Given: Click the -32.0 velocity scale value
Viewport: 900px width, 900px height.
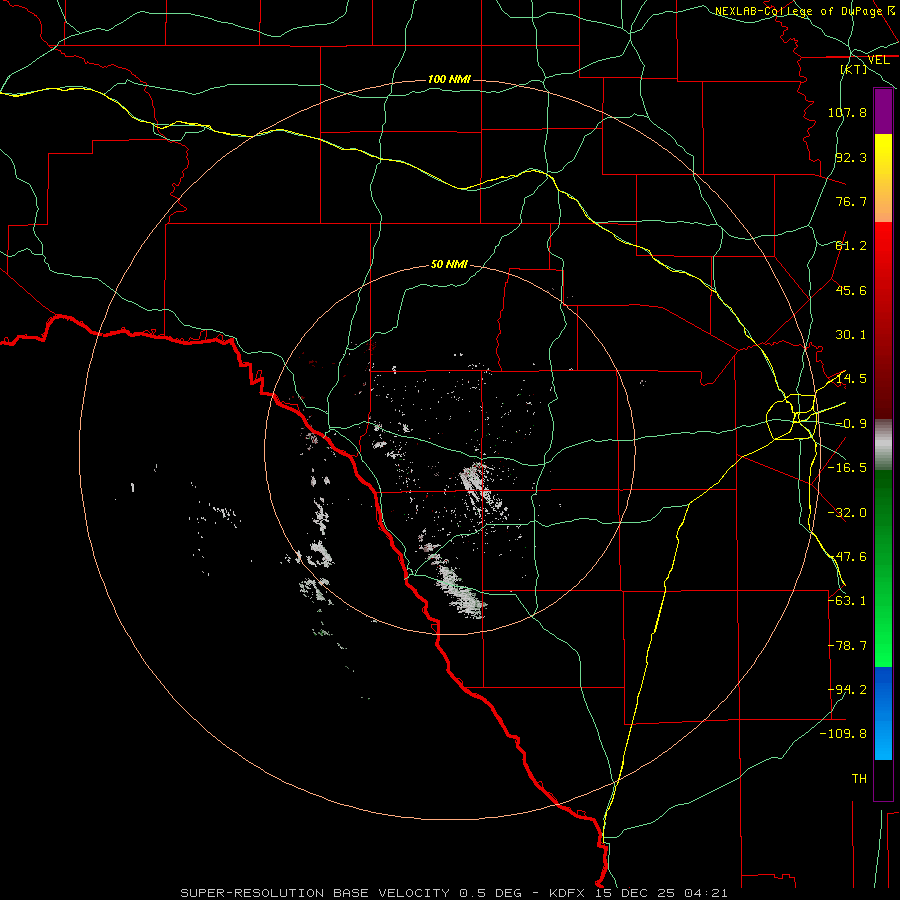Looking at the screenshot, I should click(x=847, y=513).
